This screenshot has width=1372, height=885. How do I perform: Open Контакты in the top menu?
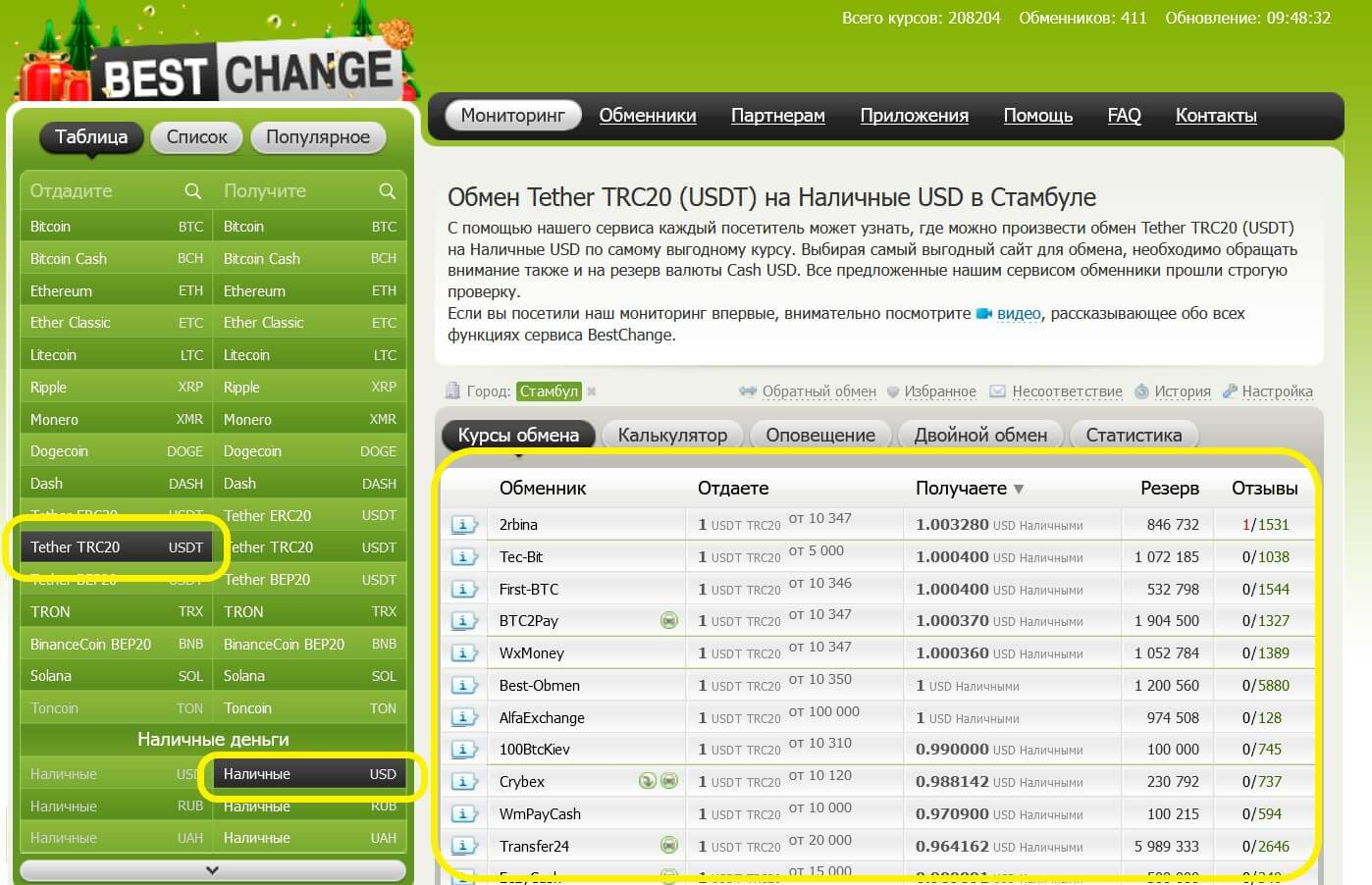[x=1216, y=116]
